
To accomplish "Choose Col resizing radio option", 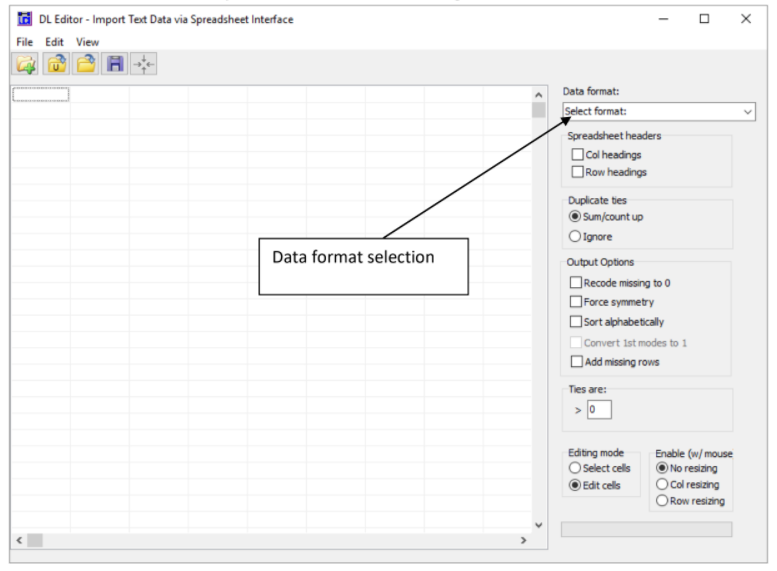I will click(x=662, y=484).
